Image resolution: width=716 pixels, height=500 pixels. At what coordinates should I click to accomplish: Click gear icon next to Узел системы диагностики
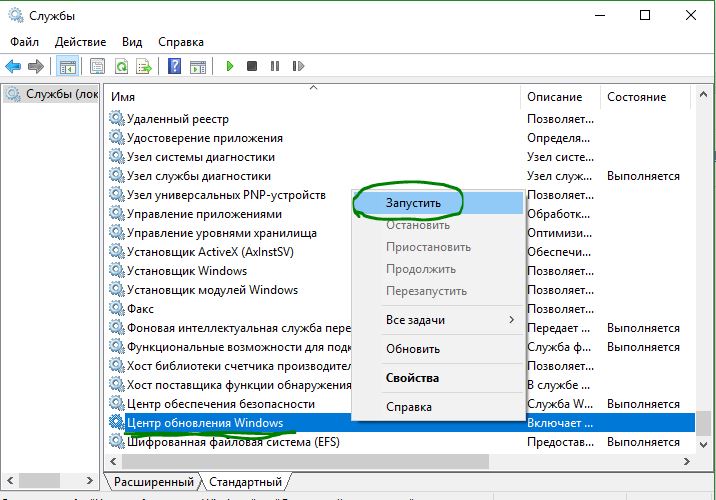click(x=117, y=157)
